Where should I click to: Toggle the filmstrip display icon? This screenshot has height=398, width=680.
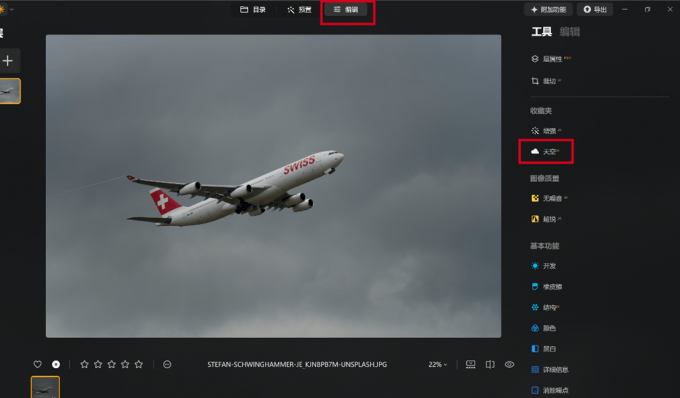pyautogui.click(x=471, y=364)
